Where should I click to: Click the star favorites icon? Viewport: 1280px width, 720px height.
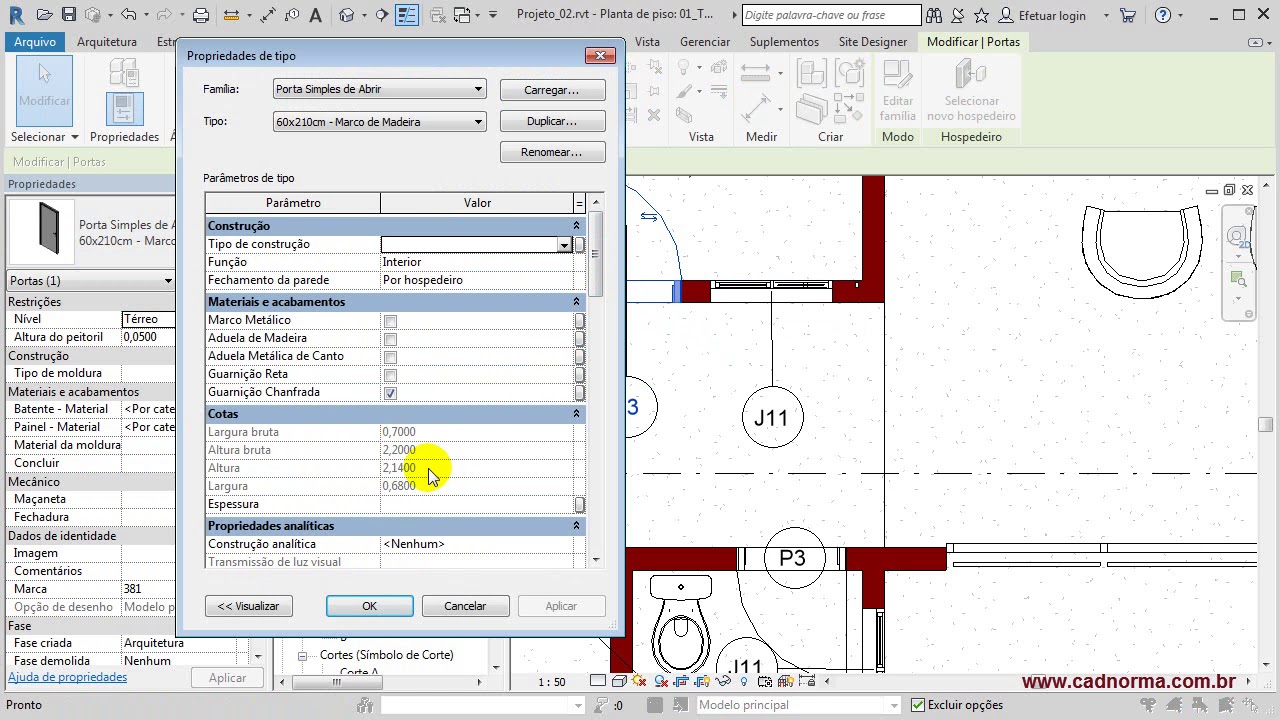click(x=981, y=15)
